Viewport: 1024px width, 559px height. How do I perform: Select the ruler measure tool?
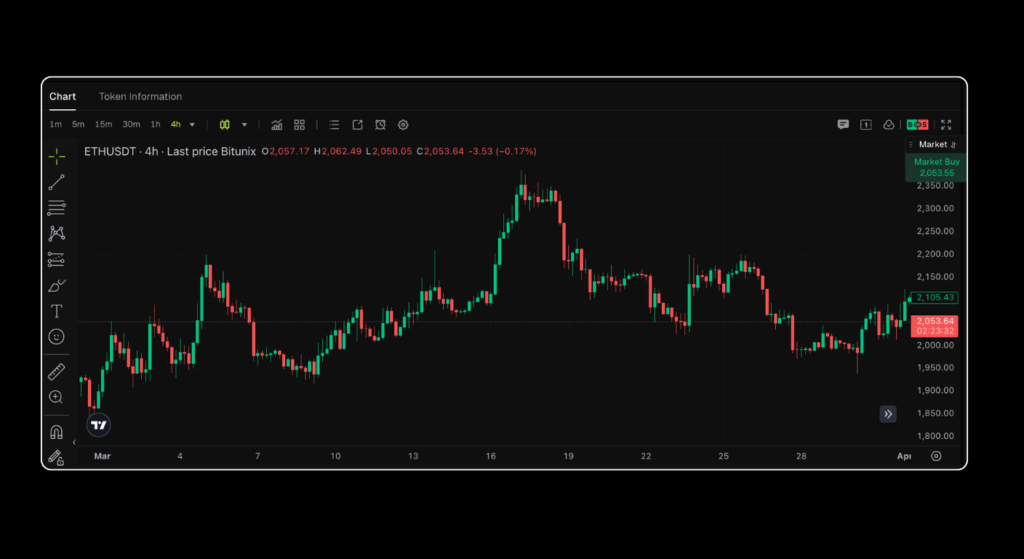pos(57,372)
